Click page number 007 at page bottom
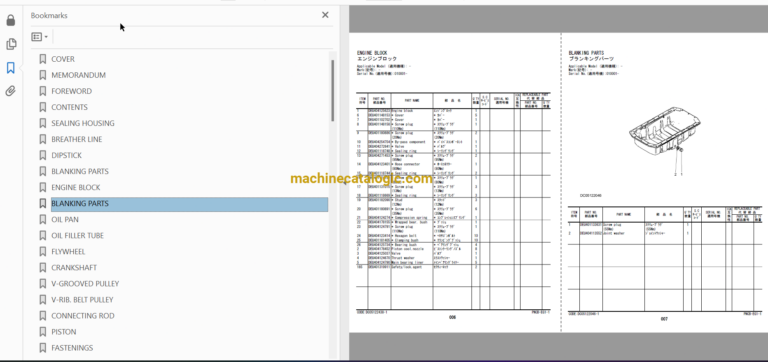 [664, 319]
